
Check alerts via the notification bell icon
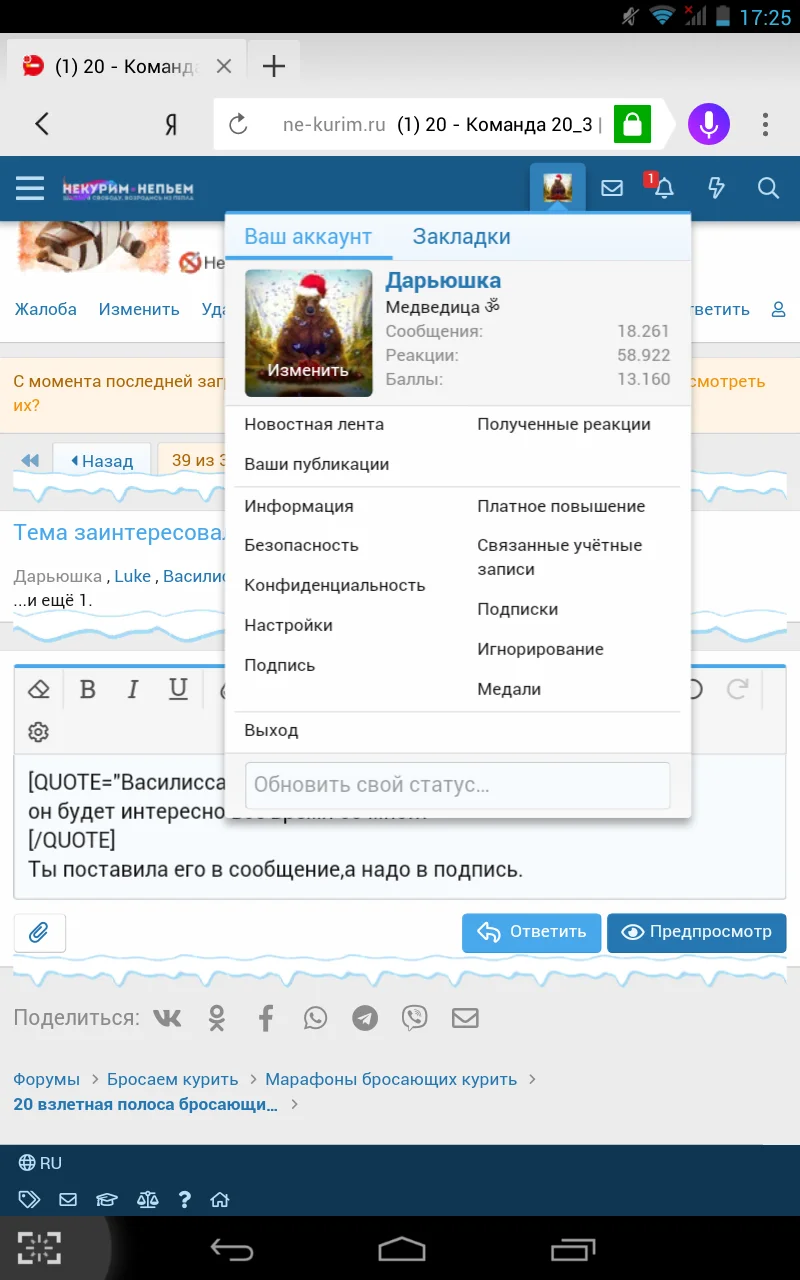point(663,188)
